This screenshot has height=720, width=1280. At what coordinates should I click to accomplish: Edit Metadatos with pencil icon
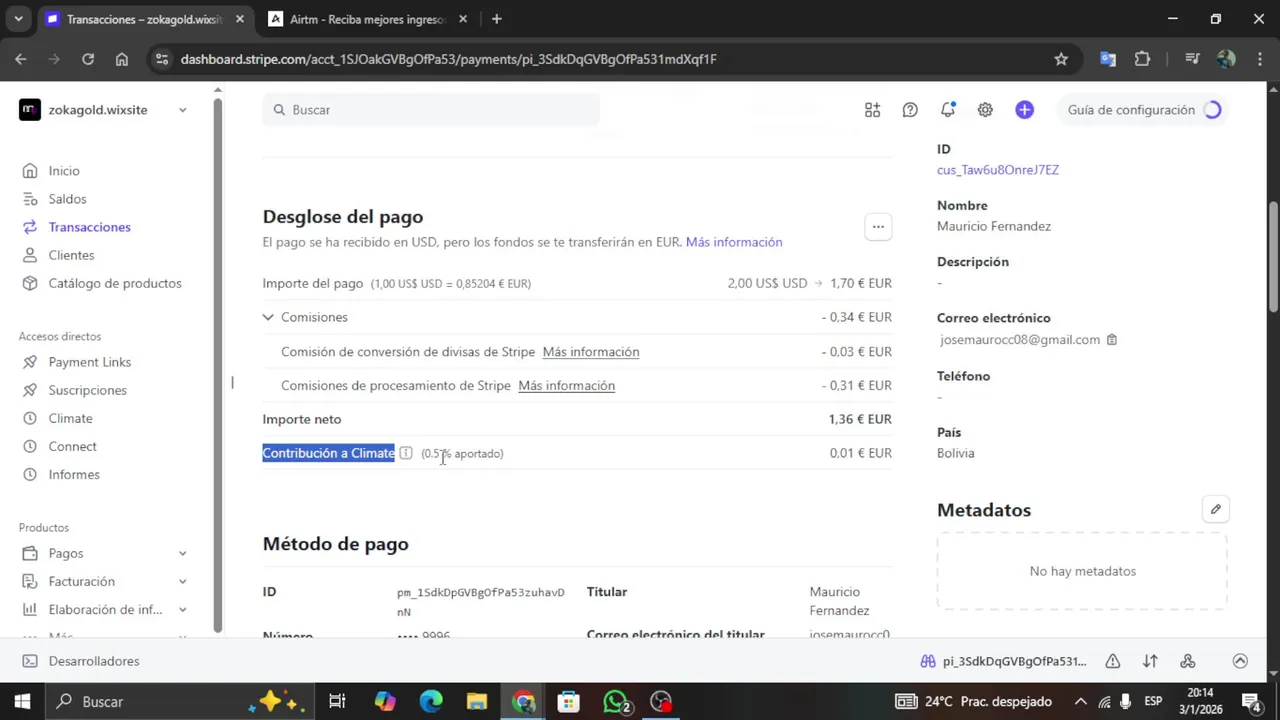coord(1215,510)
